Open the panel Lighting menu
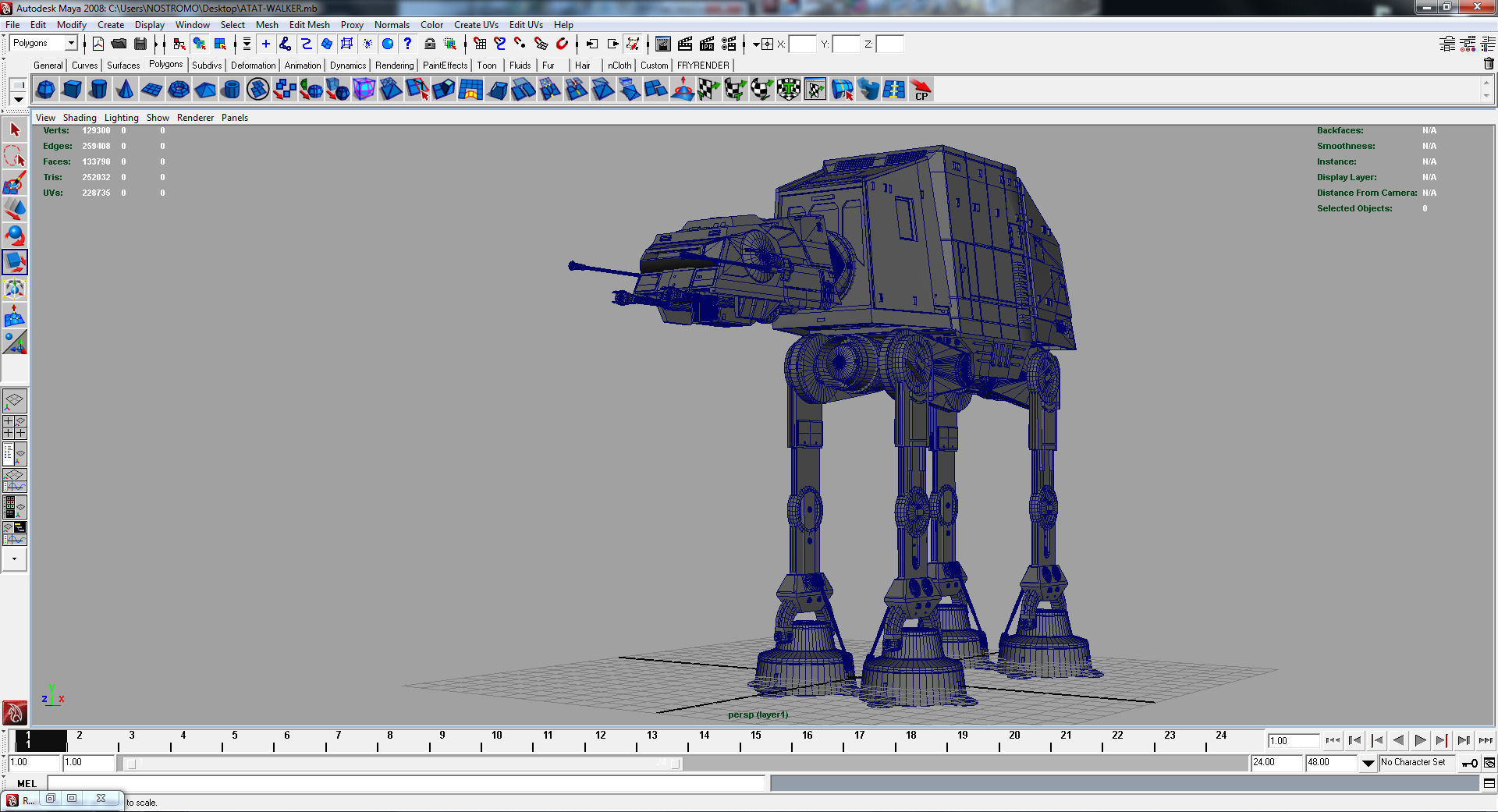Viewport: 1498px width, 812px height. pos(122,118)
